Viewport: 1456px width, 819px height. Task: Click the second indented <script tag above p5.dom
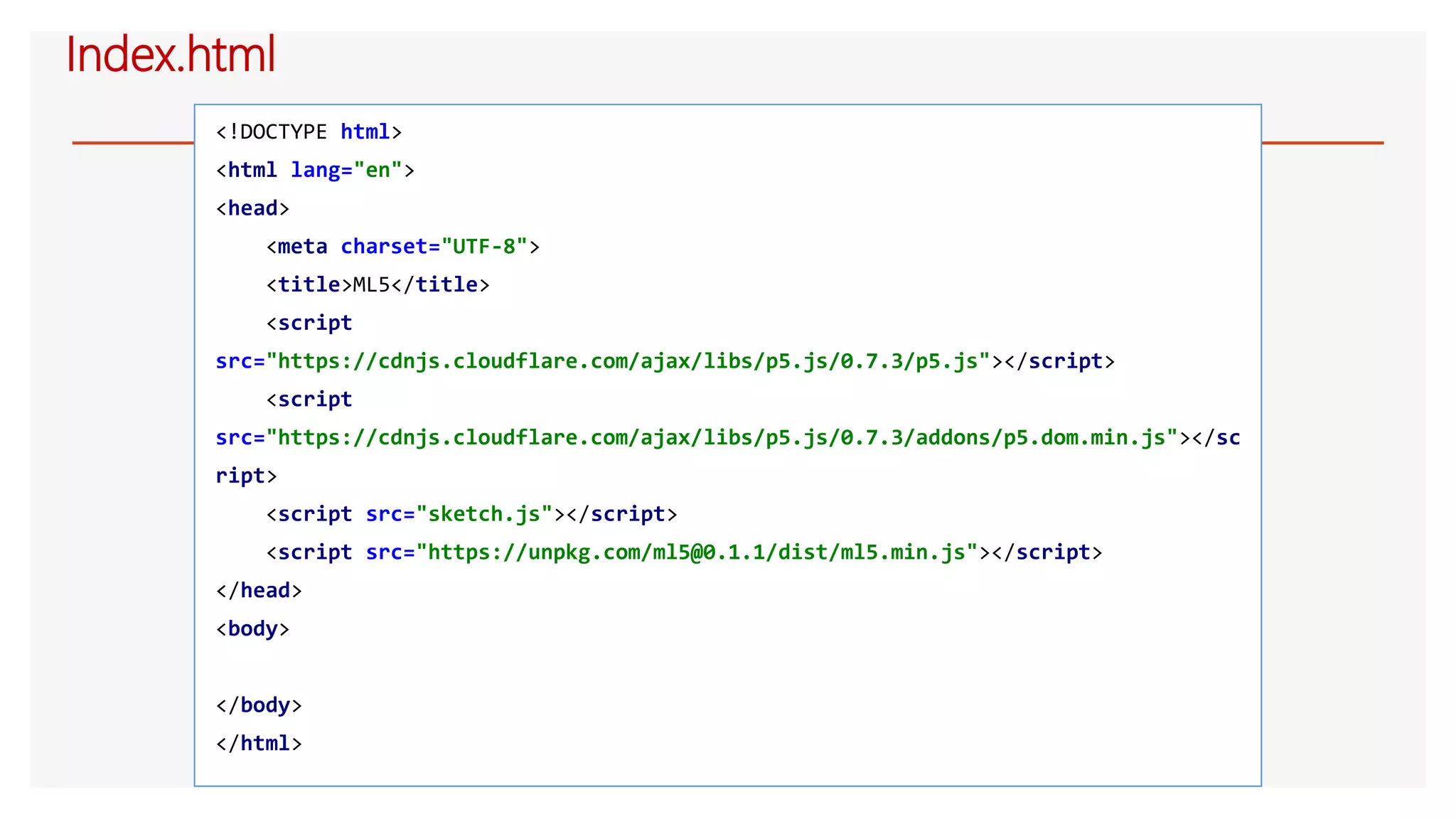pyautogui.click(x=309, y=400)
